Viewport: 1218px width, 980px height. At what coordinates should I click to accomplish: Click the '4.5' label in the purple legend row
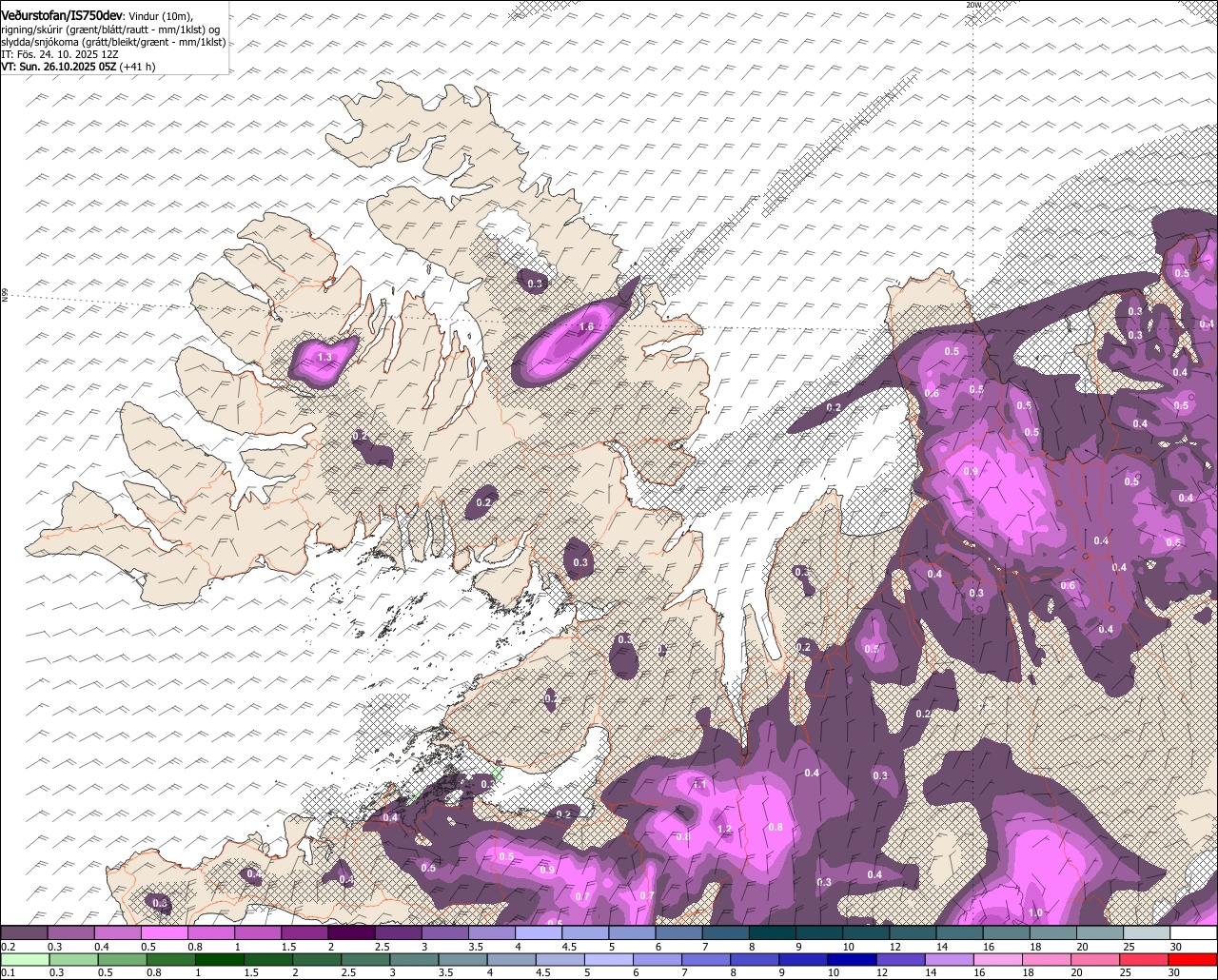568,947
